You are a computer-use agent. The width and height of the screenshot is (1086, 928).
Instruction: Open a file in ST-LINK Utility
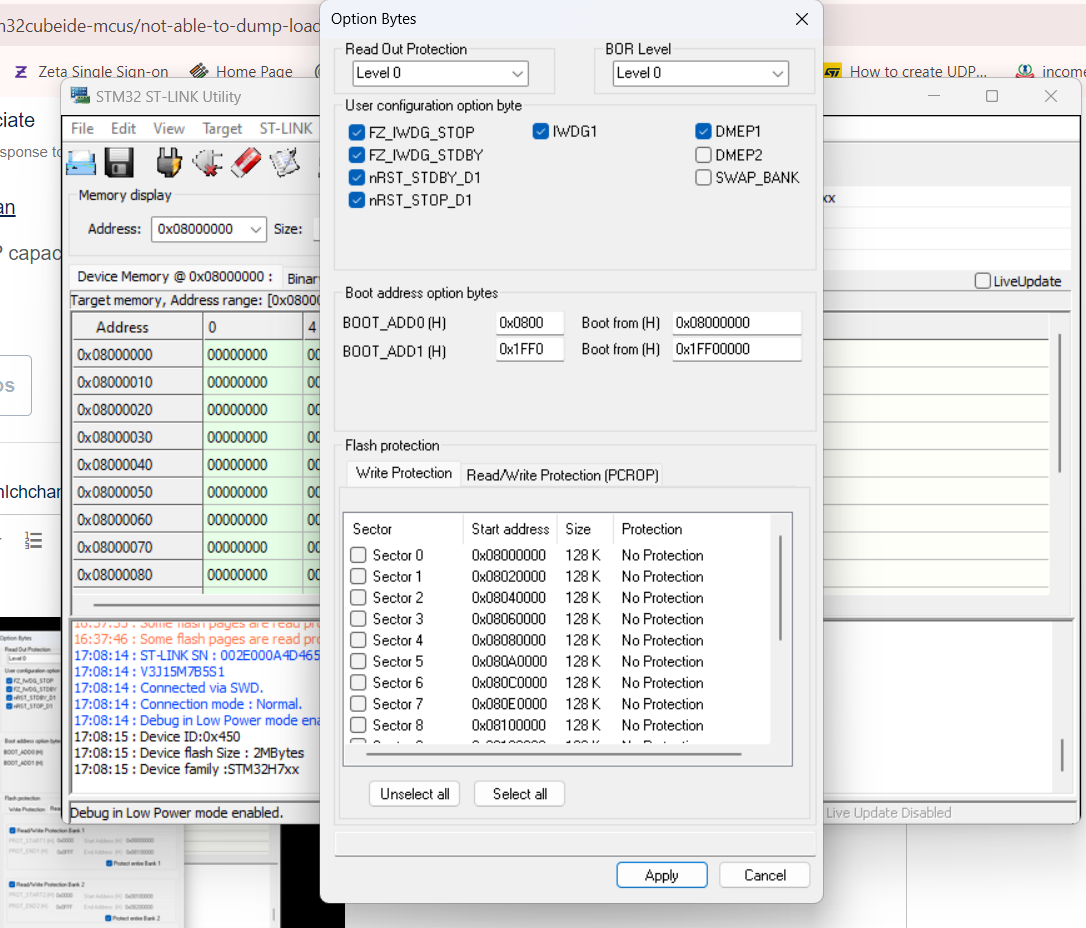pyautogui.click(x=81, y=162)
